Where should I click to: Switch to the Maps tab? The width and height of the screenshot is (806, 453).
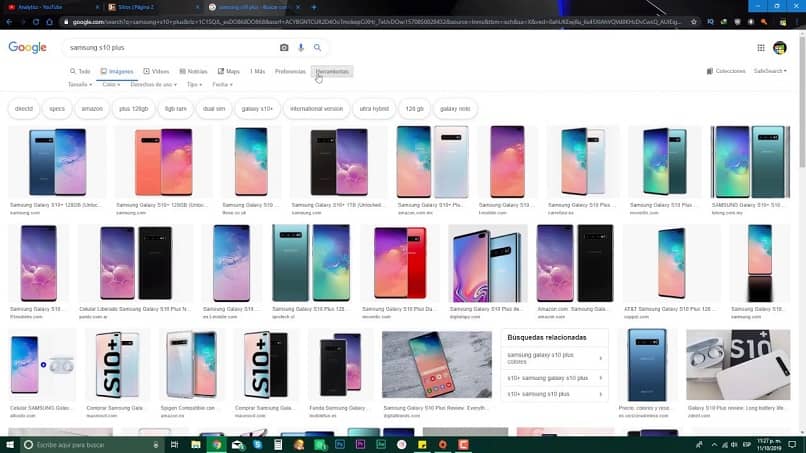click(x=229, y=71)
